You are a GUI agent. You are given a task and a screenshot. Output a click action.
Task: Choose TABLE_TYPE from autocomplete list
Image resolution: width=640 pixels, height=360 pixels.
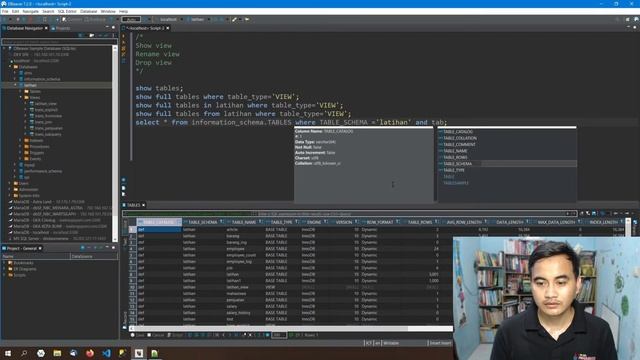507,170
